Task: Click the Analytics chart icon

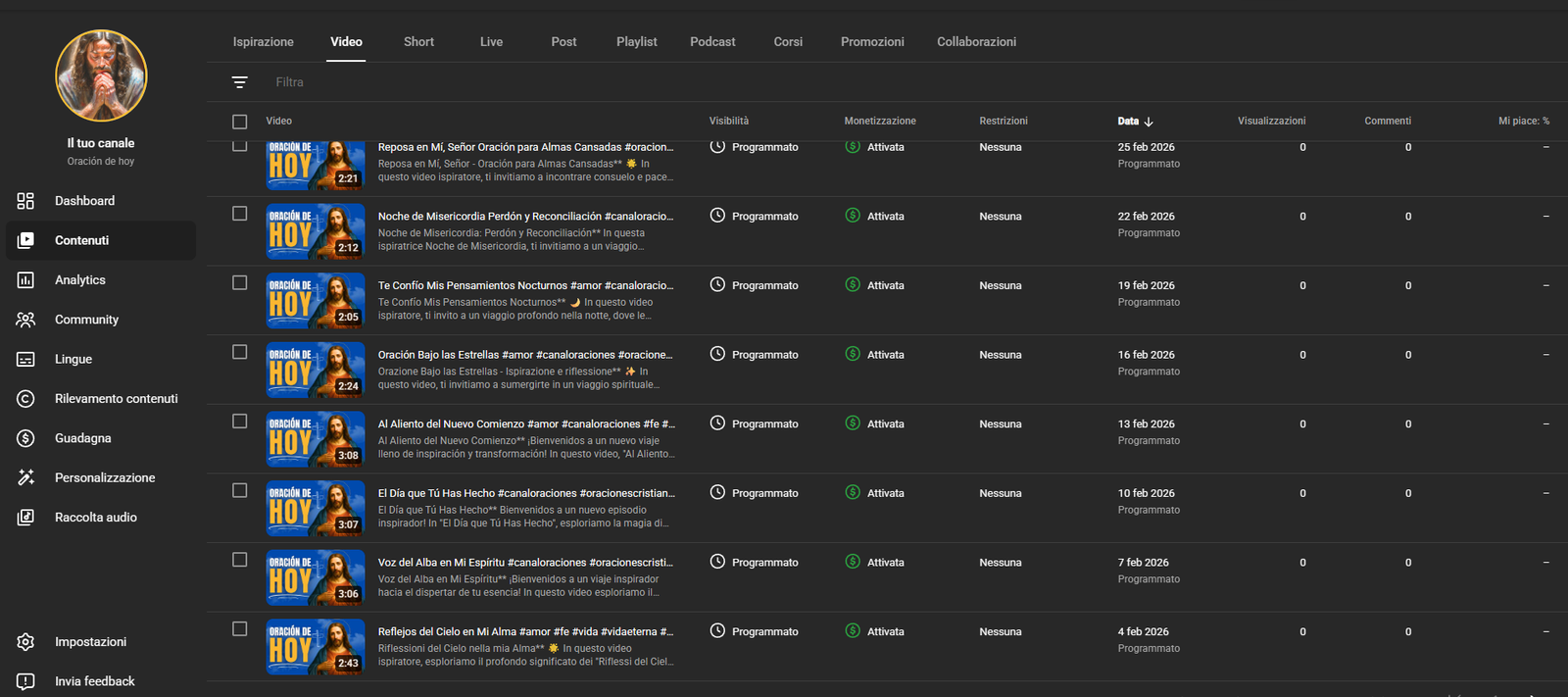Action: click(25, 280)
